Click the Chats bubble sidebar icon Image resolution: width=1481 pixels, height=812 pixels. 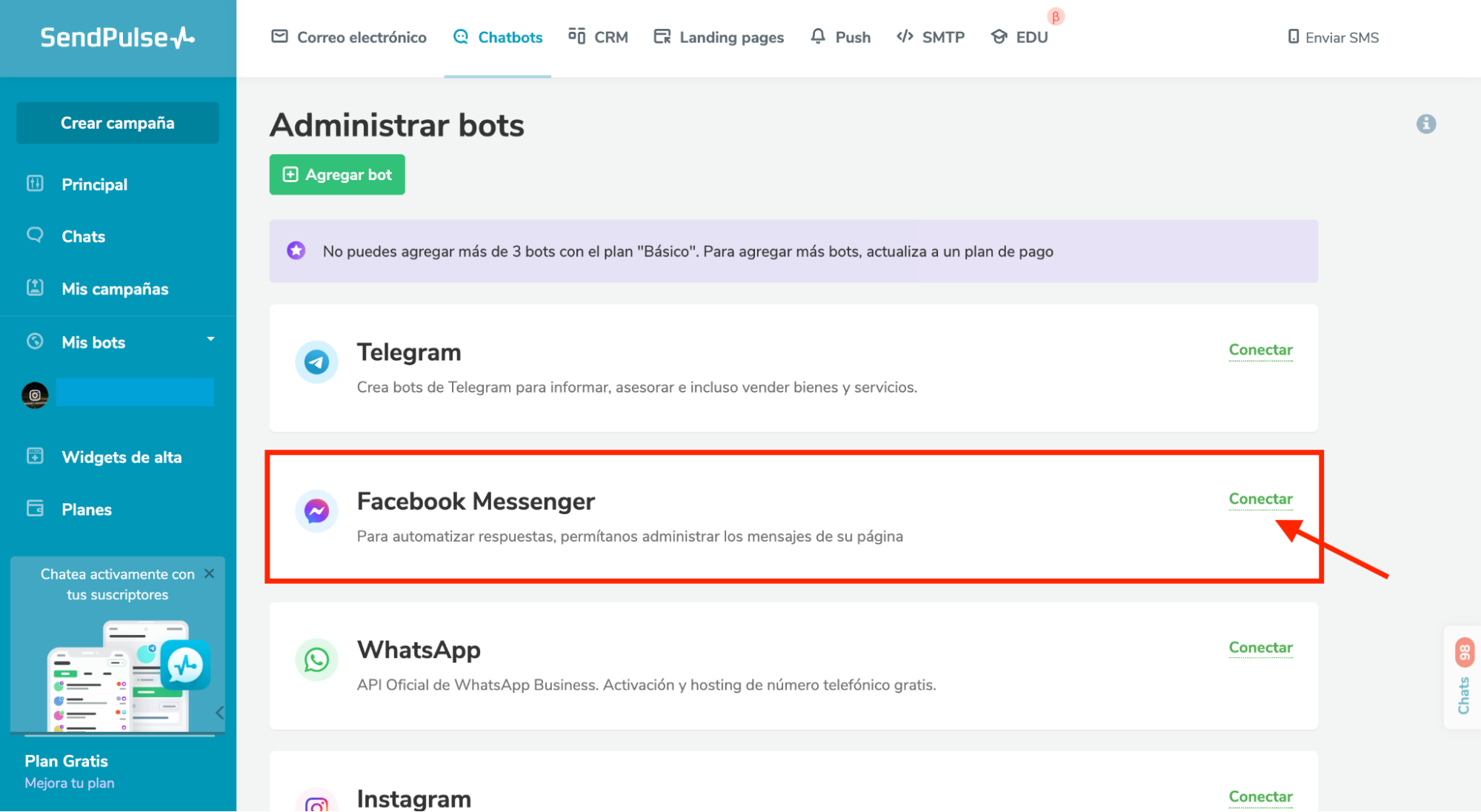35,235
